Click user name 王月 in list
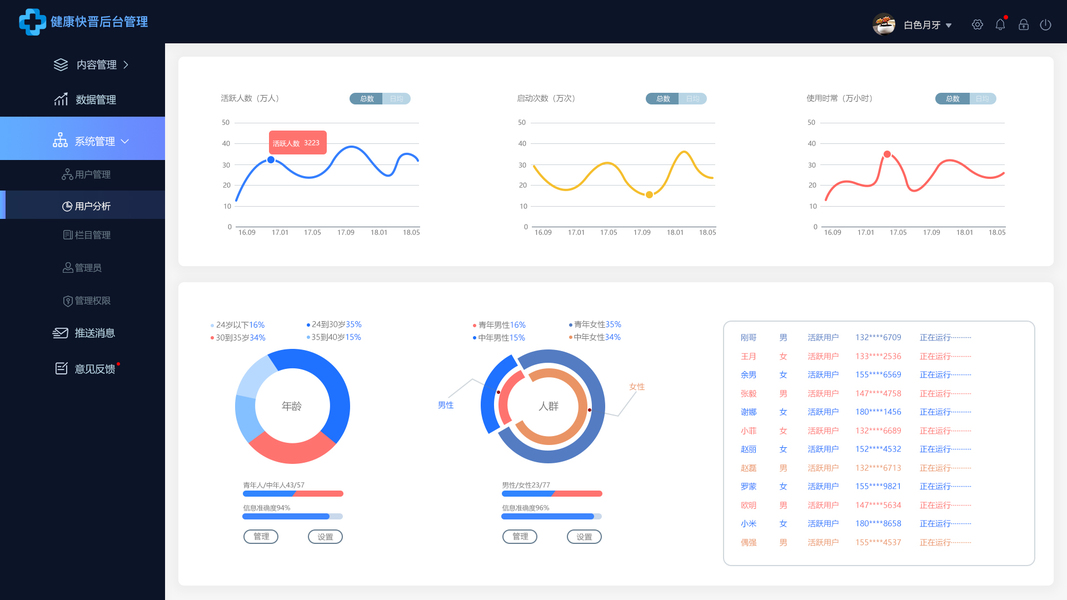The height and width of the screenshot is (600, 1067). tap(749, 356)
